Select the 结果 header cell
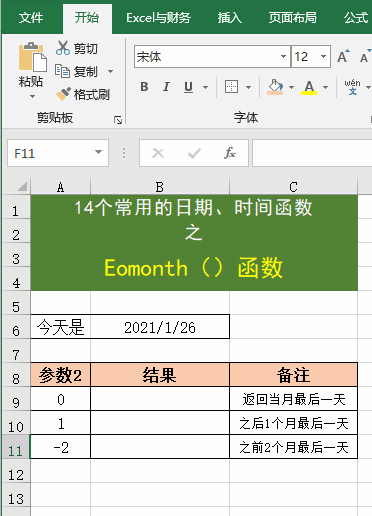The width and height of the screenshot is (372, 516). click(160, 375)
